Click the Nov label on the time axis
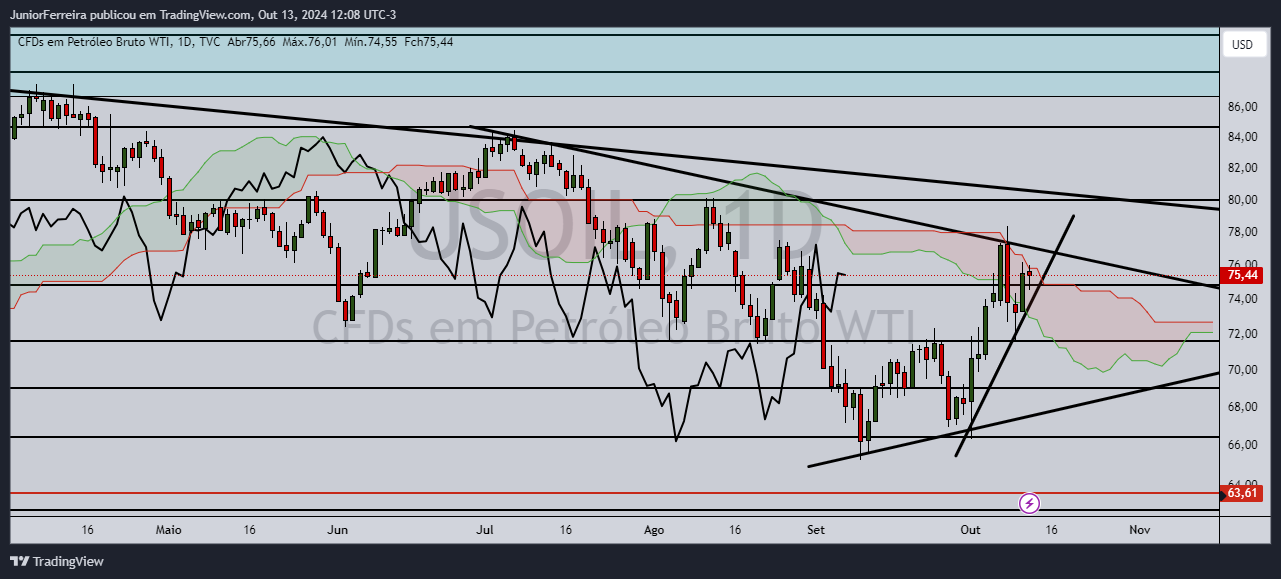 (1138, 528)
